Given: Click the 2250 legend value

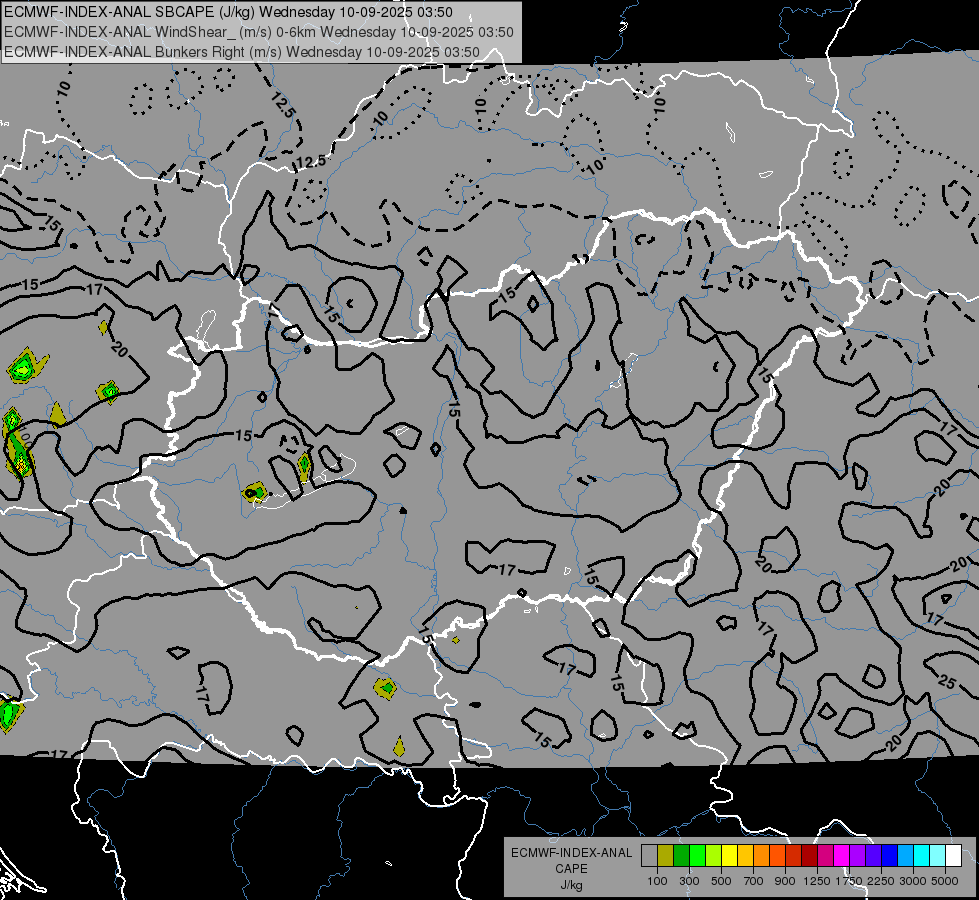Looking at the screenshot, I should (x=881, y=881).
